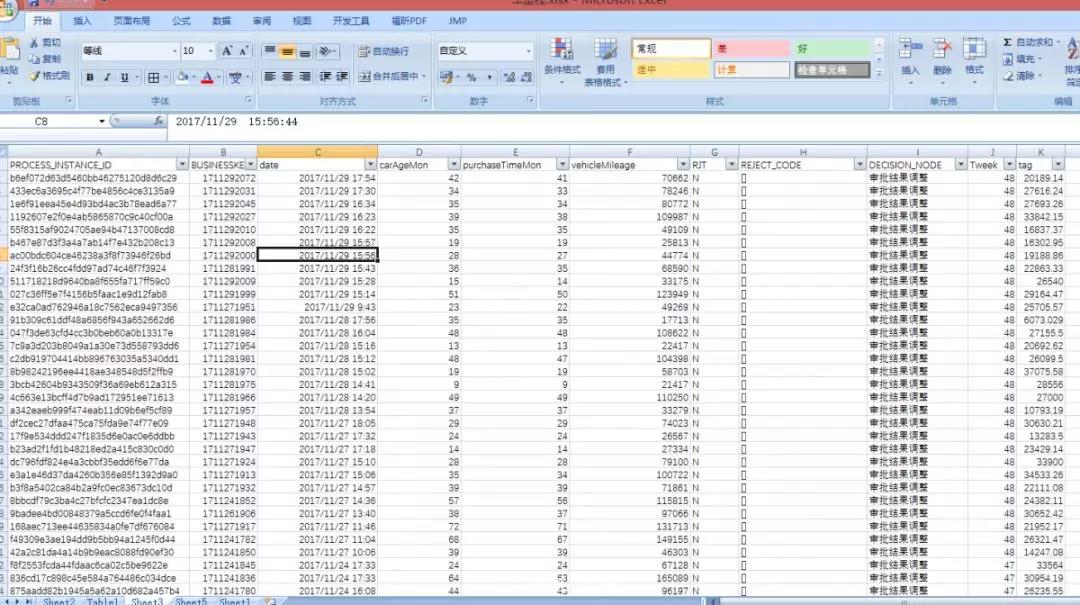Viewport: 1080px width, 605px height.
Task: Click the decrease decimal icon
Action: coord(526,77)
